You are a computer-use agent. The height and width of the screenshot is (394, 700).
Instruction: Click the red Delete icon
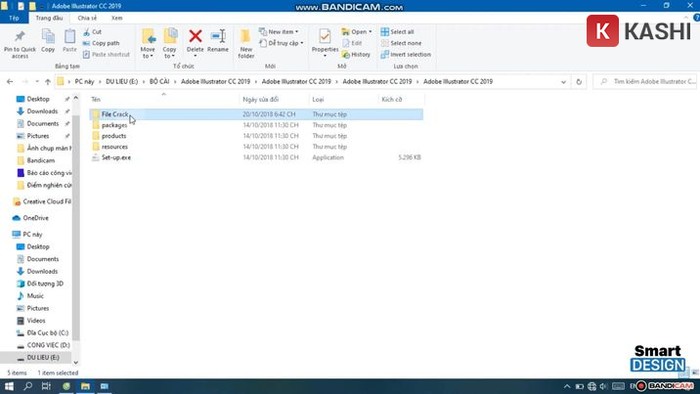195,37
